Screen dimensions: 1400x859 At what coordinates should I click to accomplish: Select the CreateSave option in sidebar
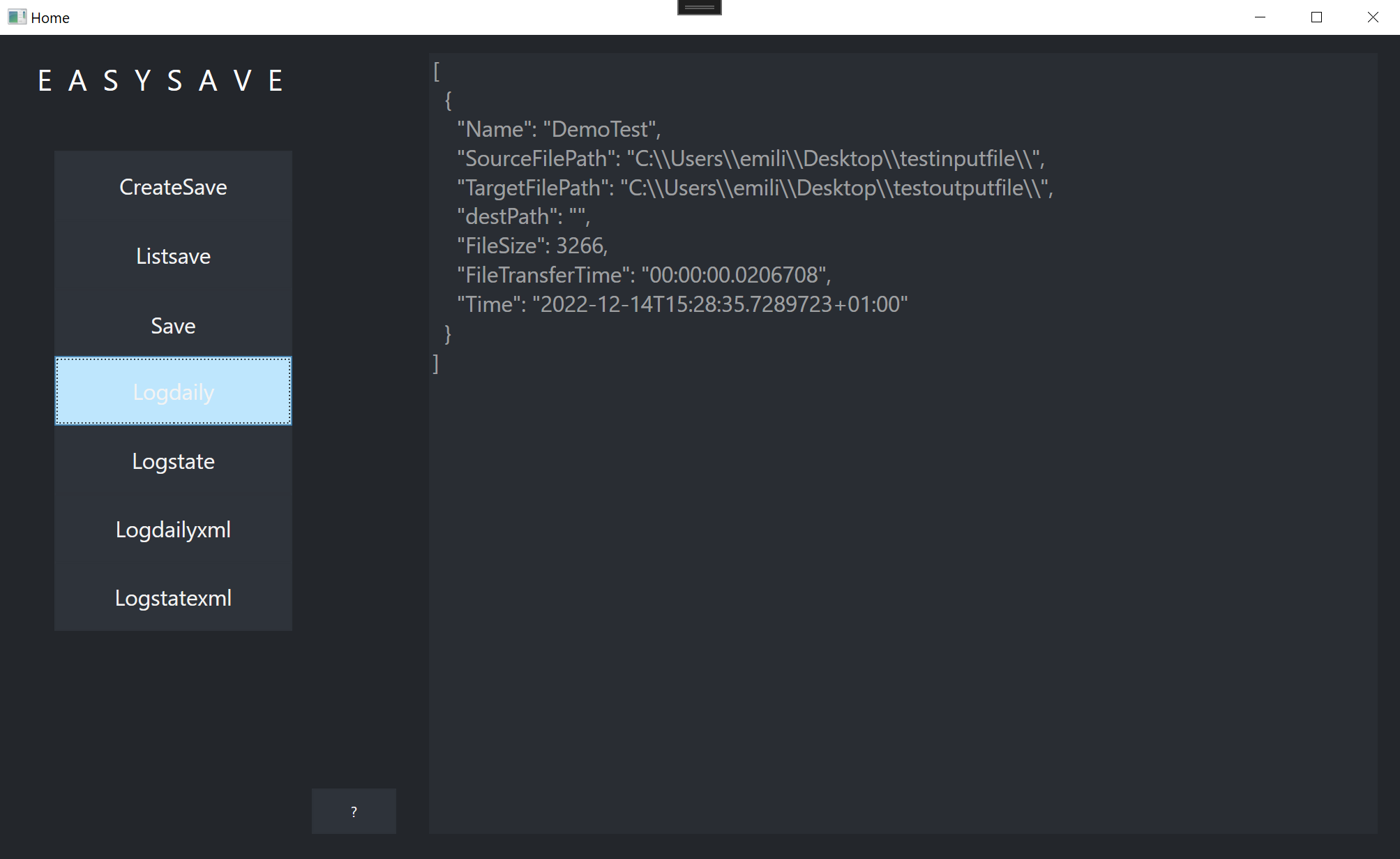pyautogui.click(x=172, y=186)
